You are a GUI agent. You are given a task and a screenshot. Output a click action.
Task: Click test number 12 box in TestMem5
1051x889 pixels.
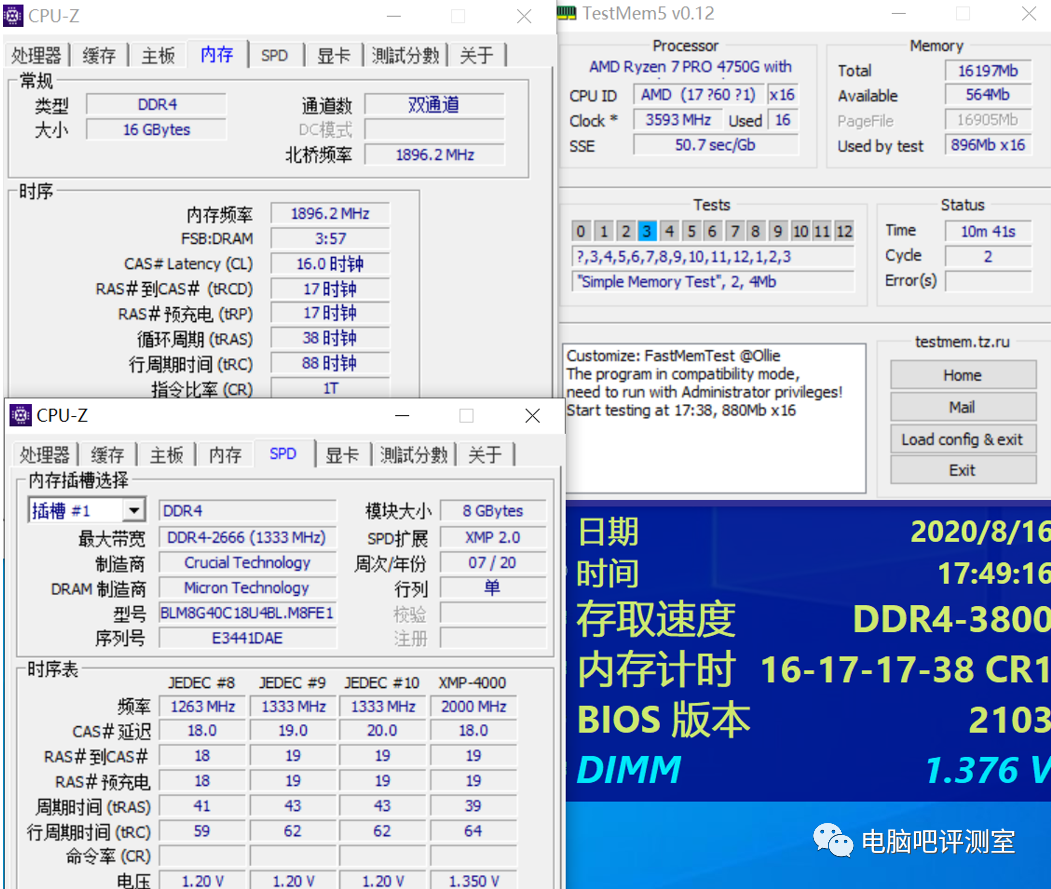point(844,231)
